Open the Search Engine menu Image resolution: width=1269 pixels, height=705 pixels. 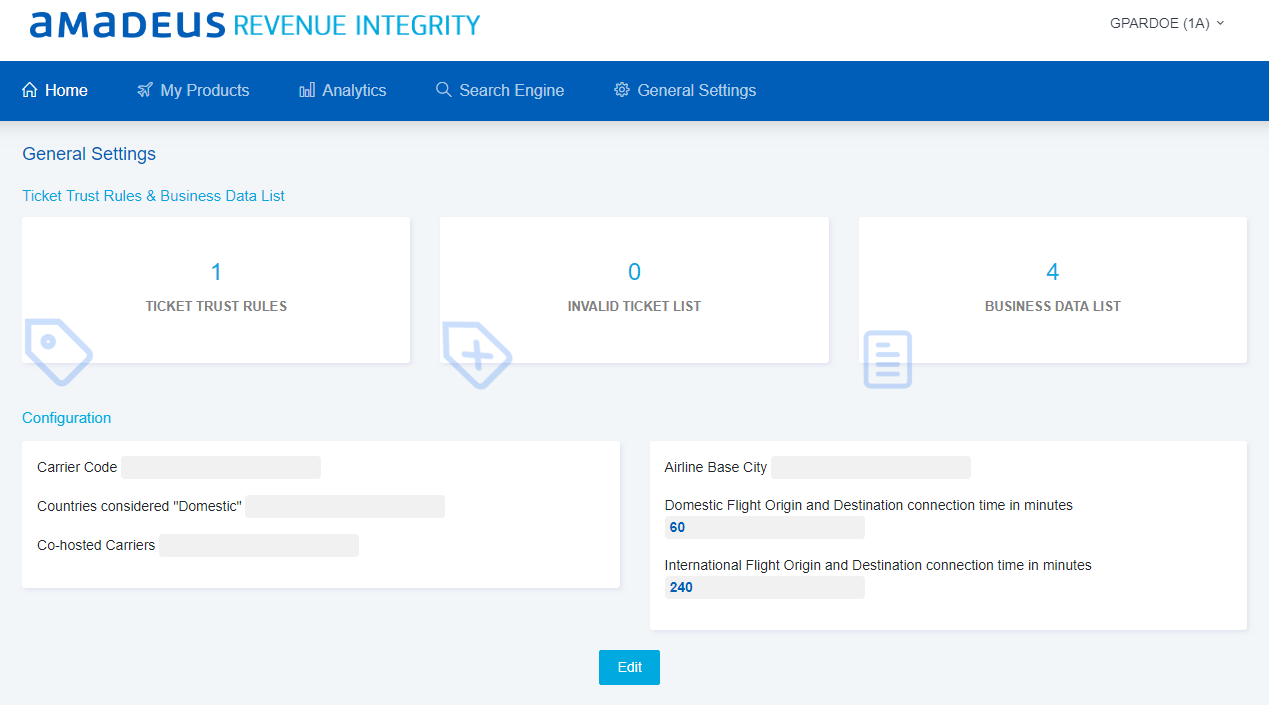pyautogui.click(x=500, y=90)
